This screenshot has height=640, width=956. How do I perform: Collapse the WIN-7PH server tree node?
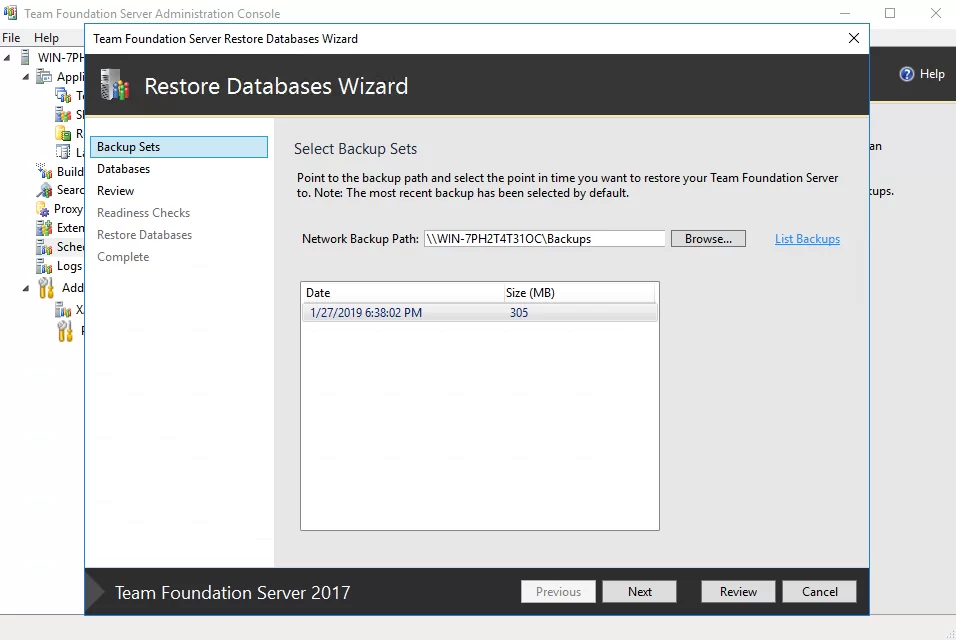(x=7, y=58)
